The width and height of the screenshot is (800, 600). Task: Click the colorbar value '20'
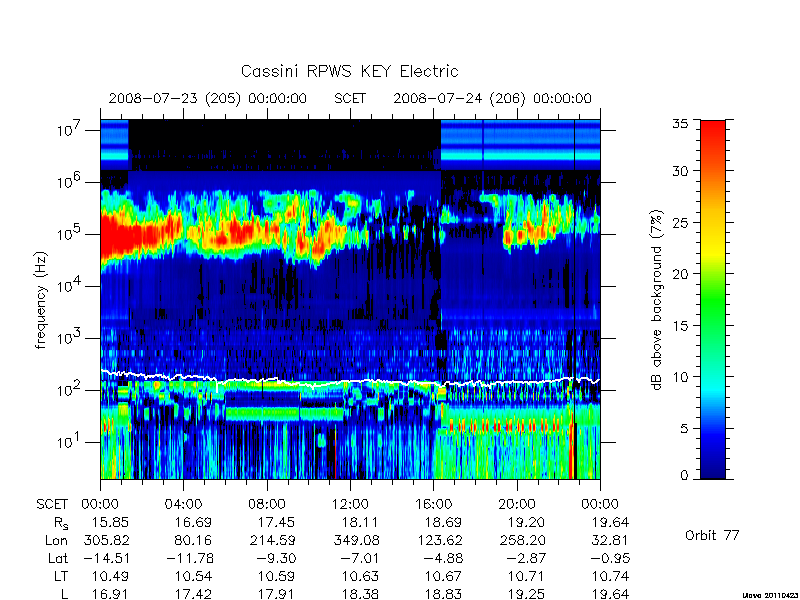[x=681, y=273]
